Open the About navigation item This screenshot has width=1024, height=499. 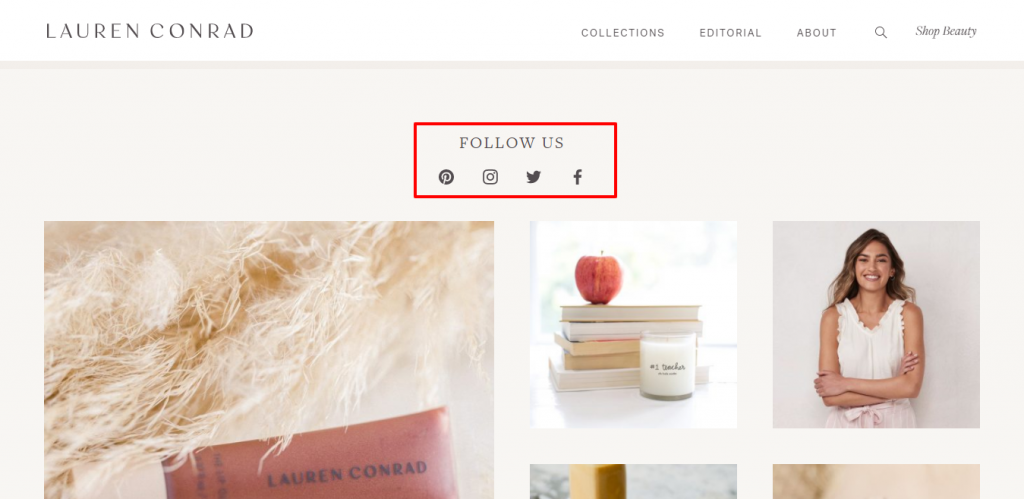click(x=817, y=33)
